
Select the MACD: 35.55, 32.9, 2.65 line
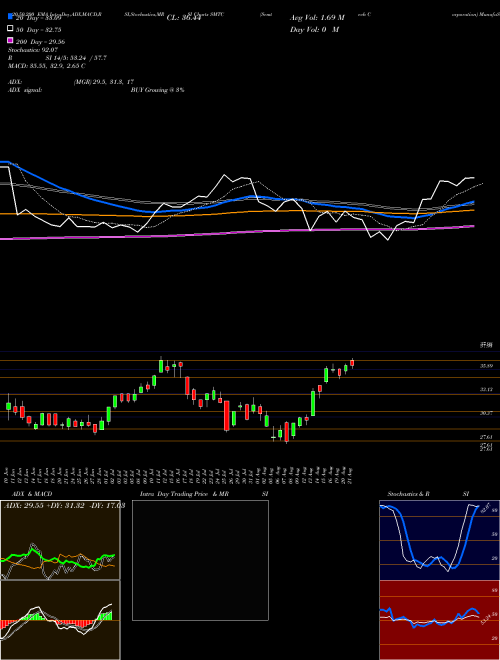[x=46, y=66]
